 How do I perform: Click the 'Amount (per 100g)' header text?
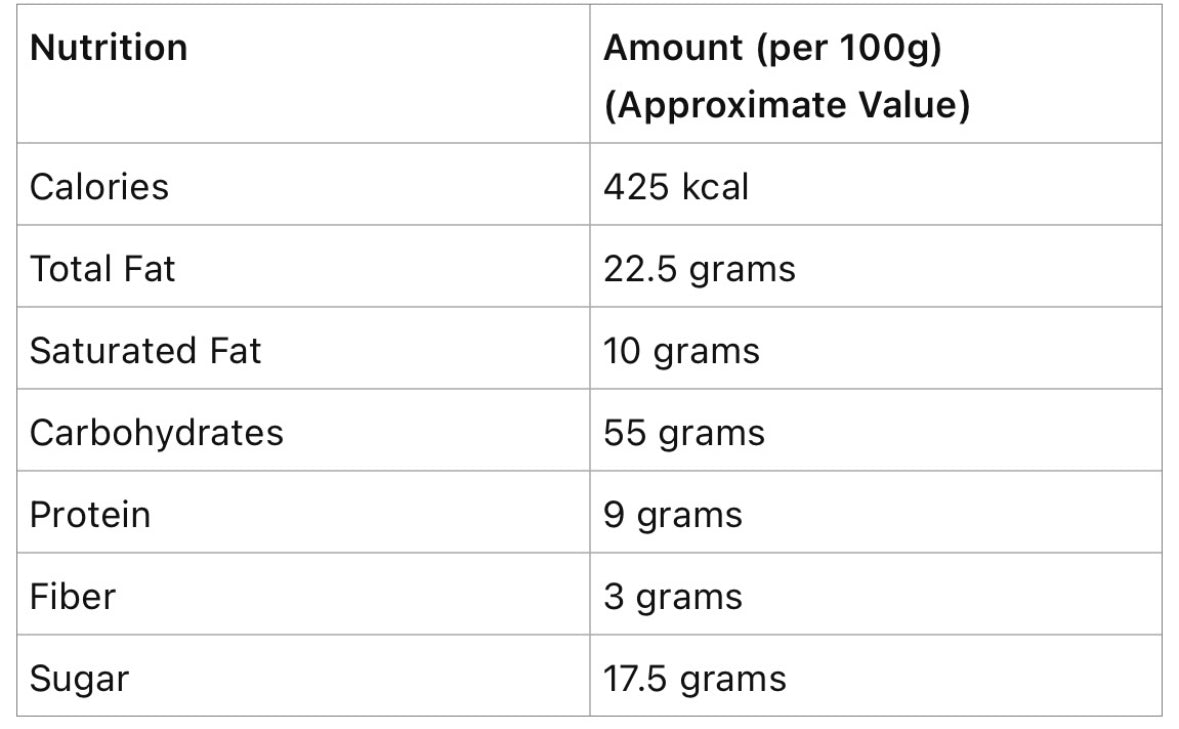tap(772, 48)
